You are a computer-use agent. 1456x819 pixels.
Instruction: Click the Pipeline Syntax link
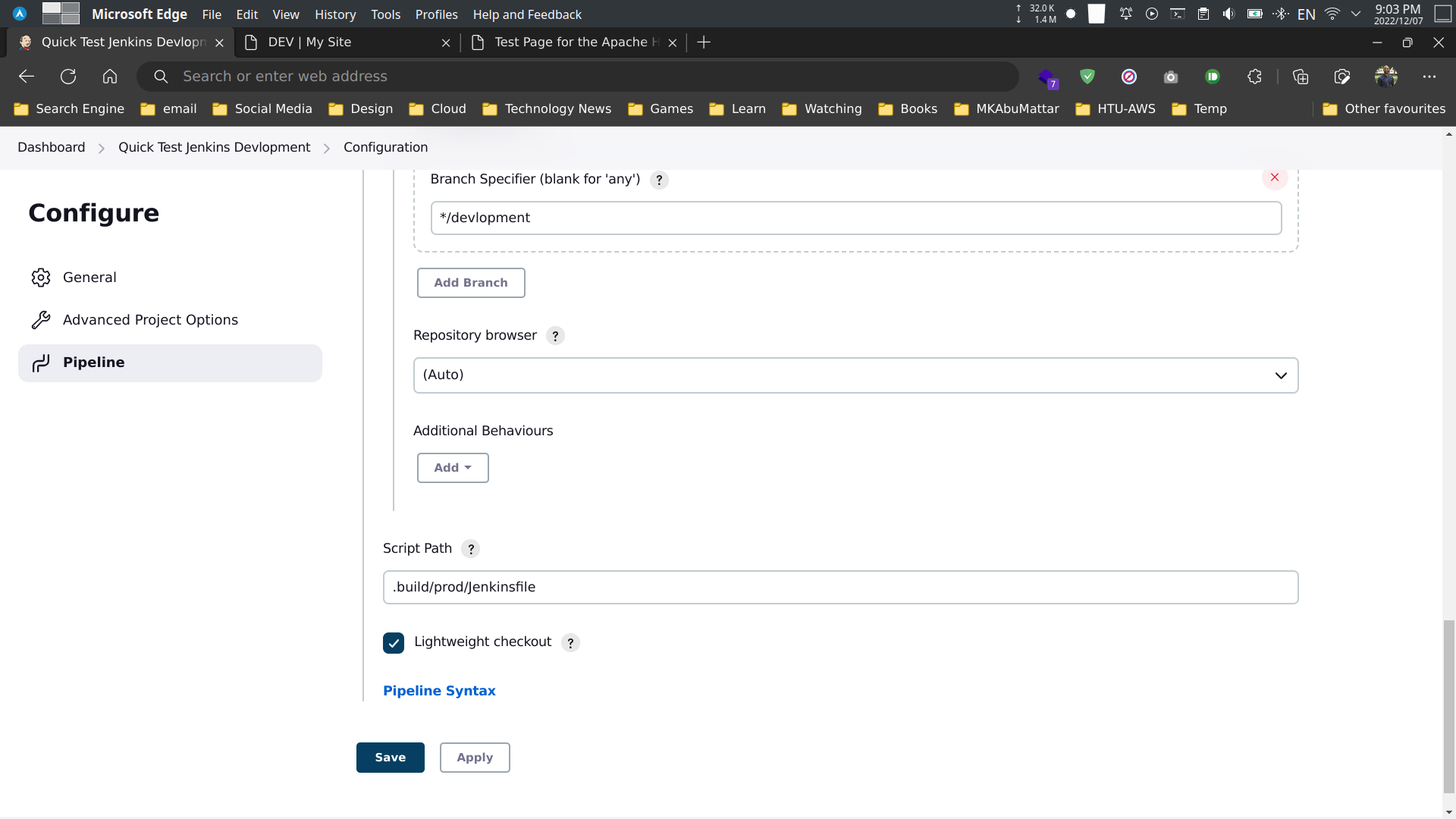click(439, 691)
